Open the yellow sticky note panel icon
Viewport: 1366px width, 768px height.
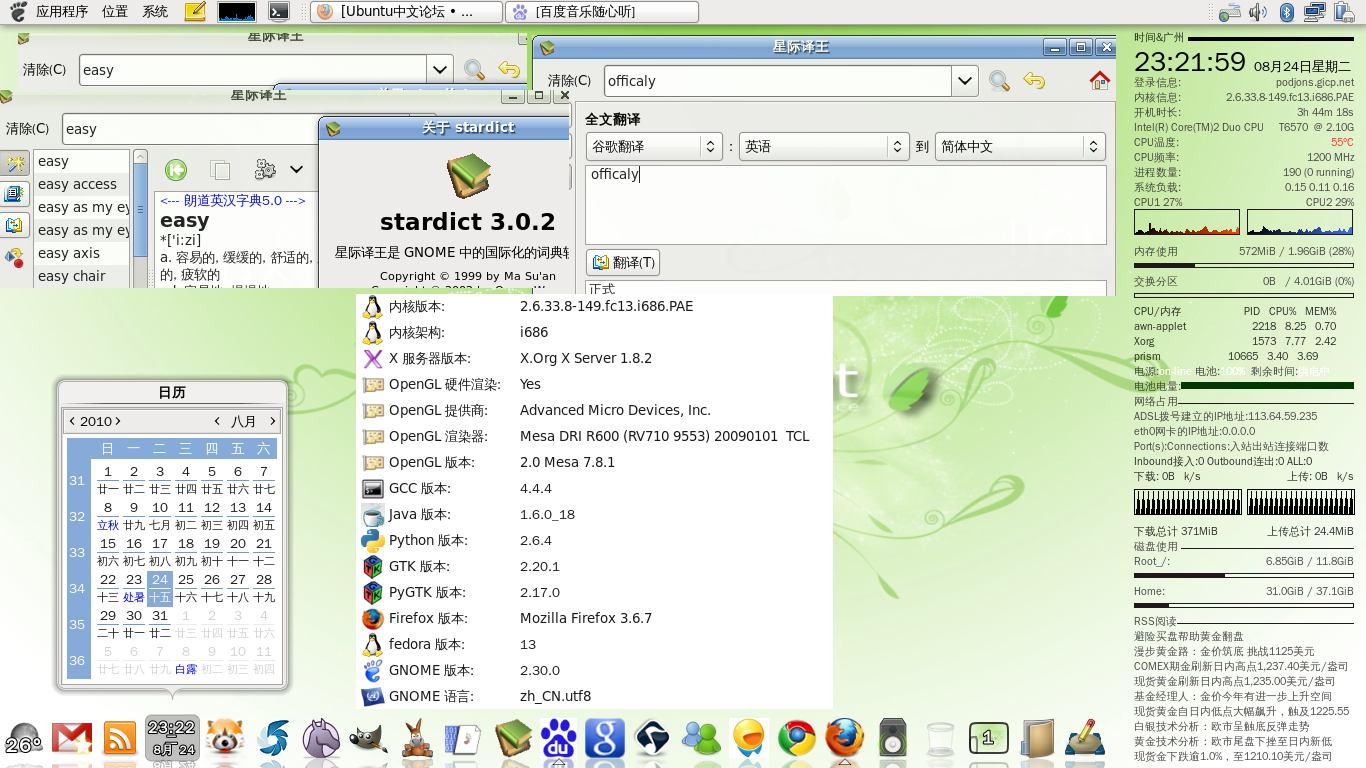click(196, 12)
